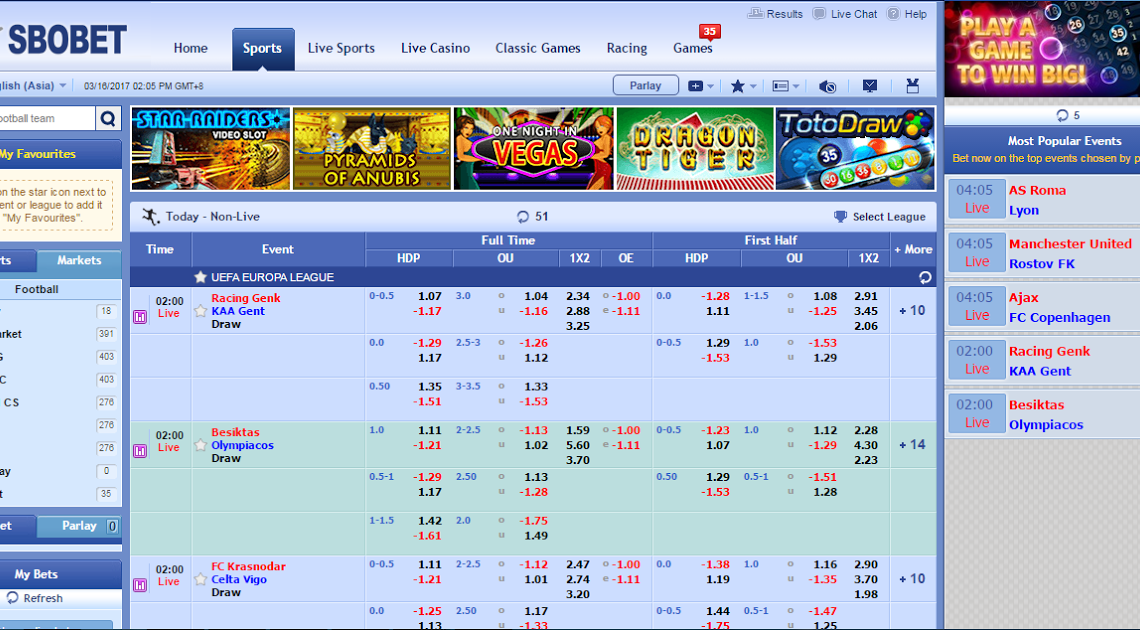Switch to the Parlay bet slip tab
The height and width of the screenshot is (630, 1140).
coord(79,526)
